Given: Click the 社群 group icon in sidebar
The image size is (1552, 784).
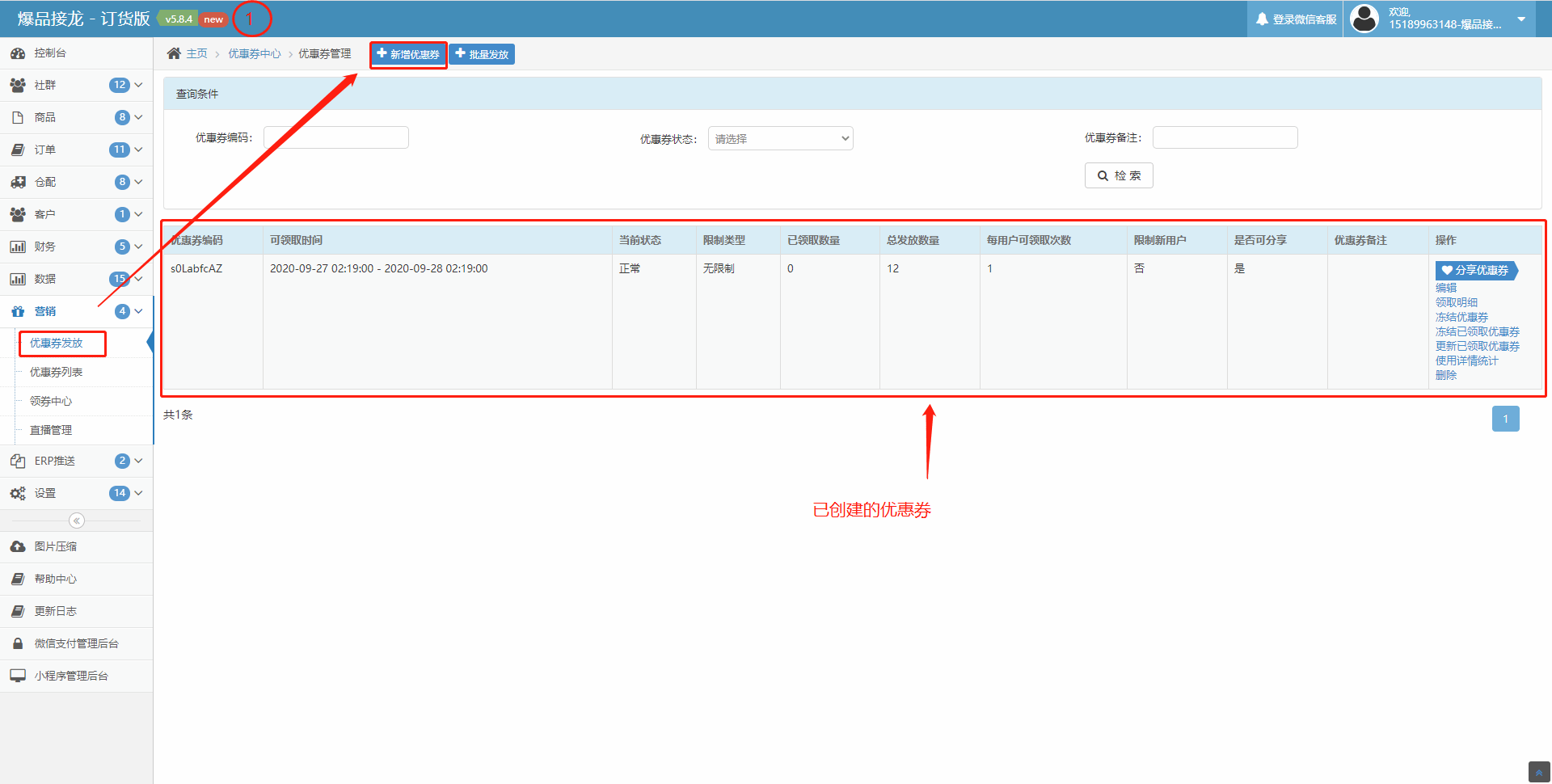Looking at the screenshot, I should click(x=18, y=86).
